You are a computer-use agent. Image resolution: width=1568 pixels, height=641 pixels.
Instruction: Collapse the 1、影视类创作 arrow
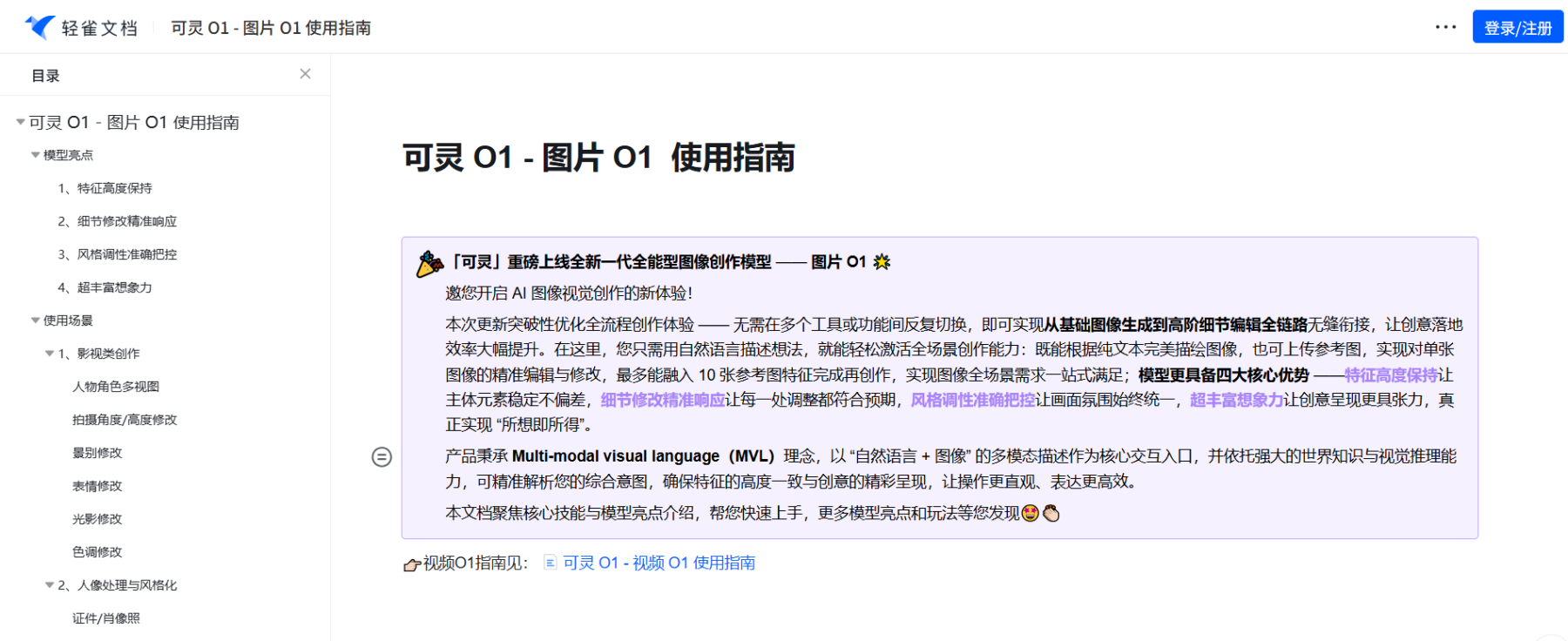coord(50,354)
